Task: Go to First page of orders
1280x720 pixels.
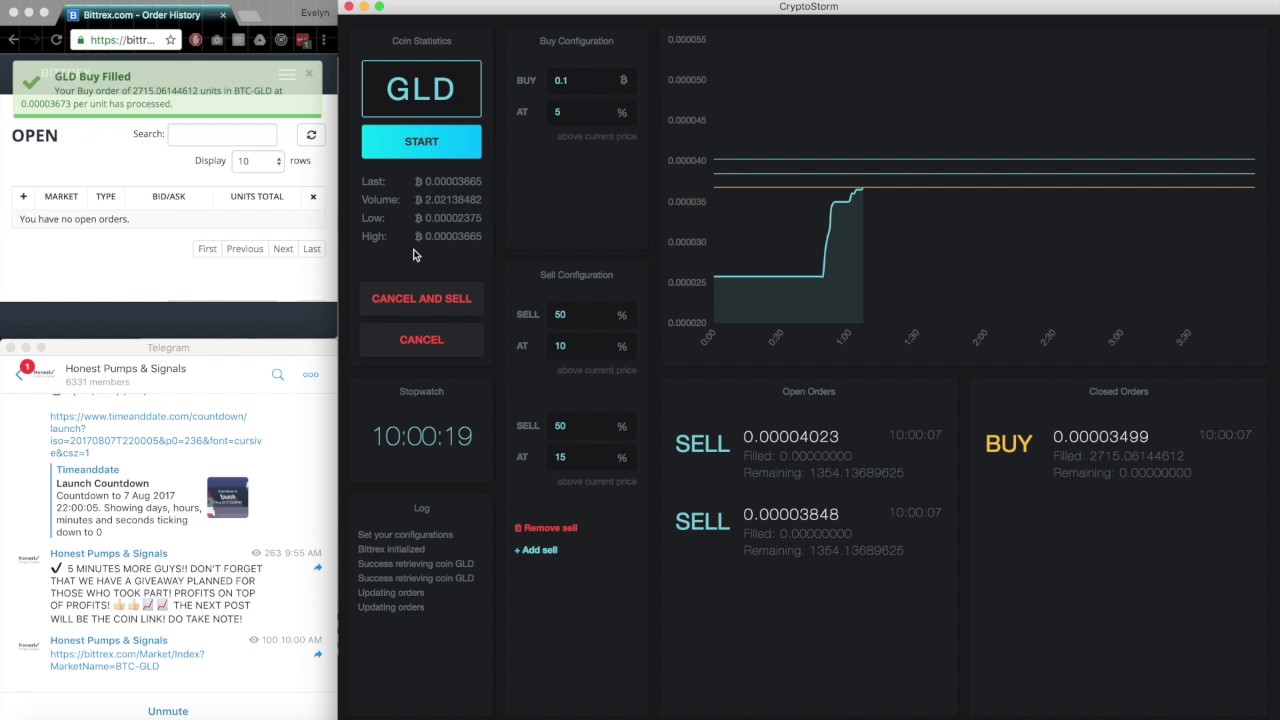Action: [x=207, y=249]
